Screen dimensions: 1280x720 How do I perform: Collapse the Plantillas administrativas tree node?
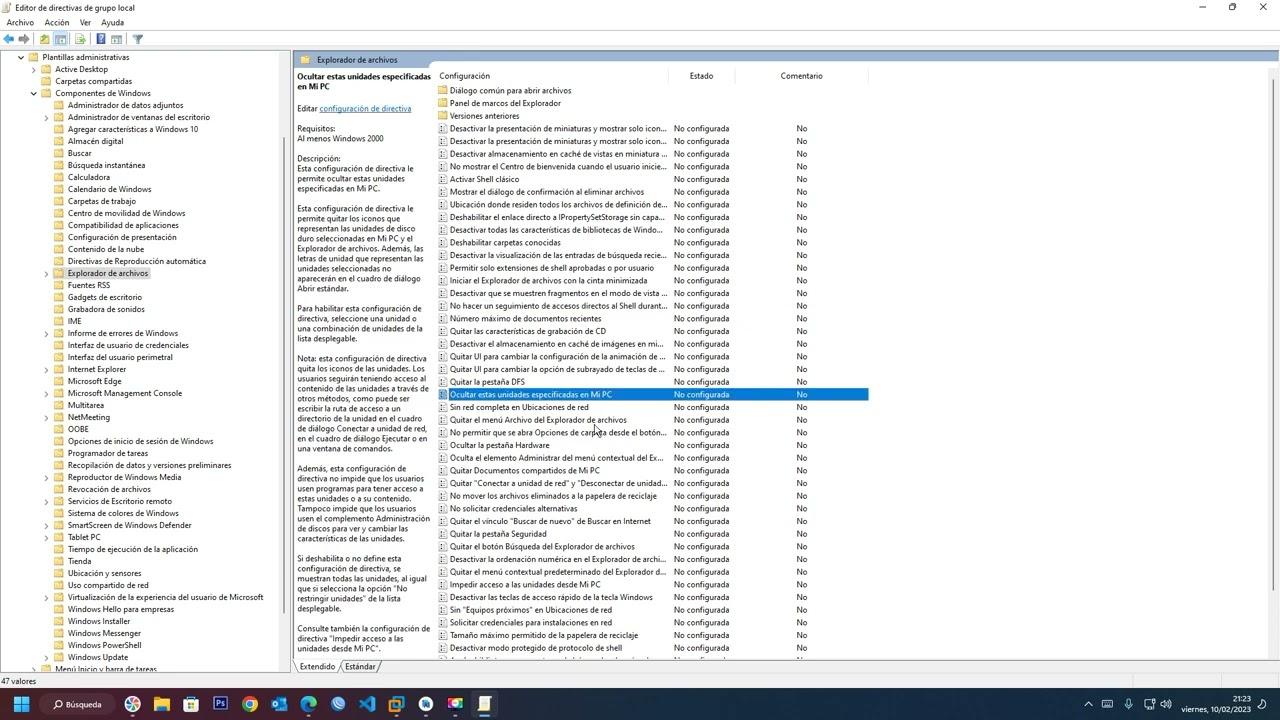tap(21, 57)
